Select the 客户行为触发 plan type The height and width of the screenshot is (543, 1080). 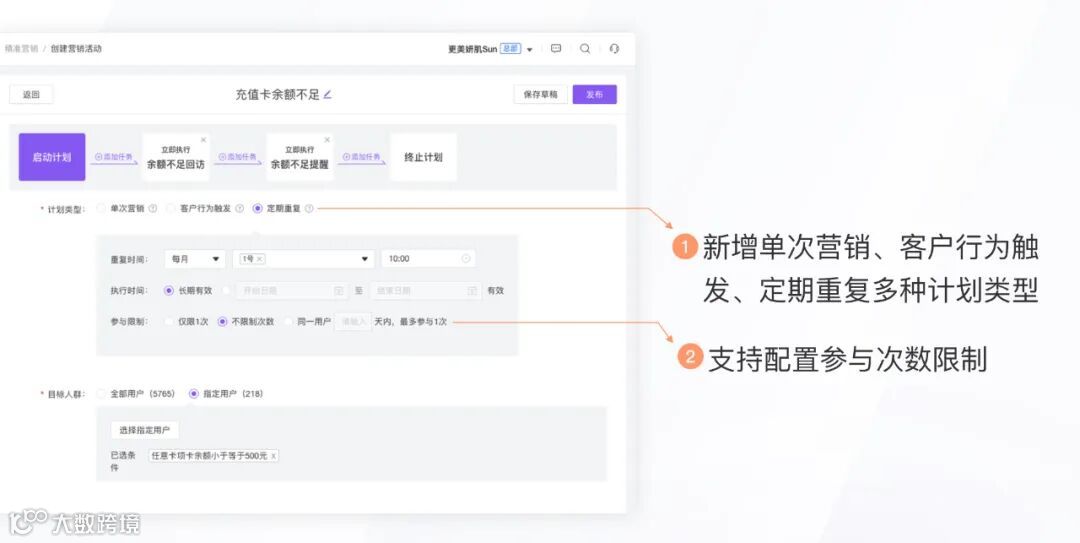coord(171,208)
